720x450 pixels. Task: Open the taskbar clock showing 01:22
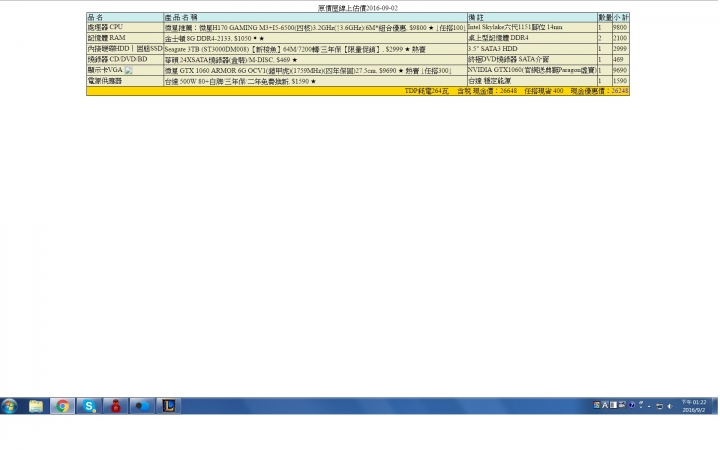pos(694,406)
